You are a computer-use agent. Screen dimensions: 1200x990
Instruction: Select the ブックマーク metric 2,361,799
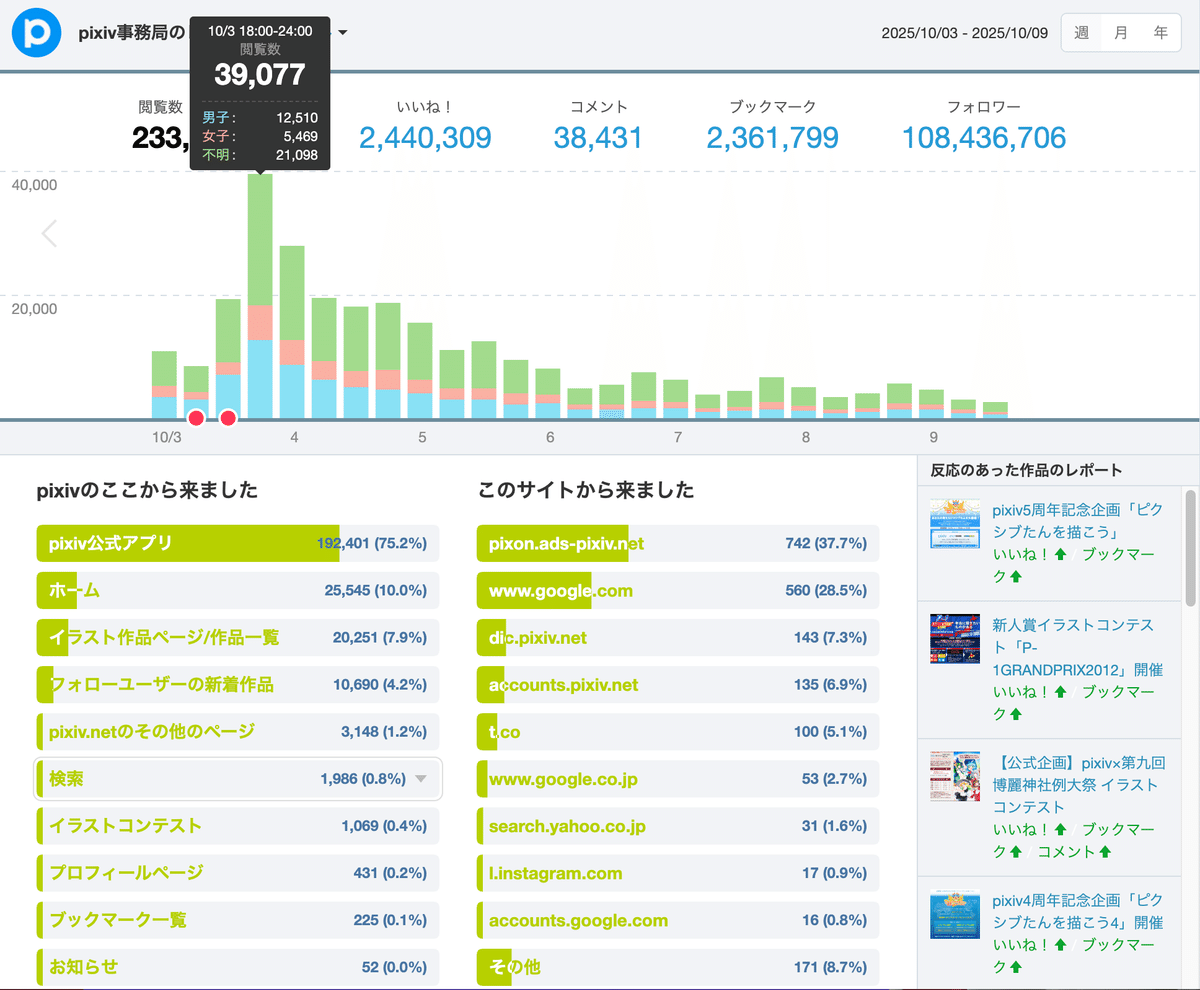point(772,137)
